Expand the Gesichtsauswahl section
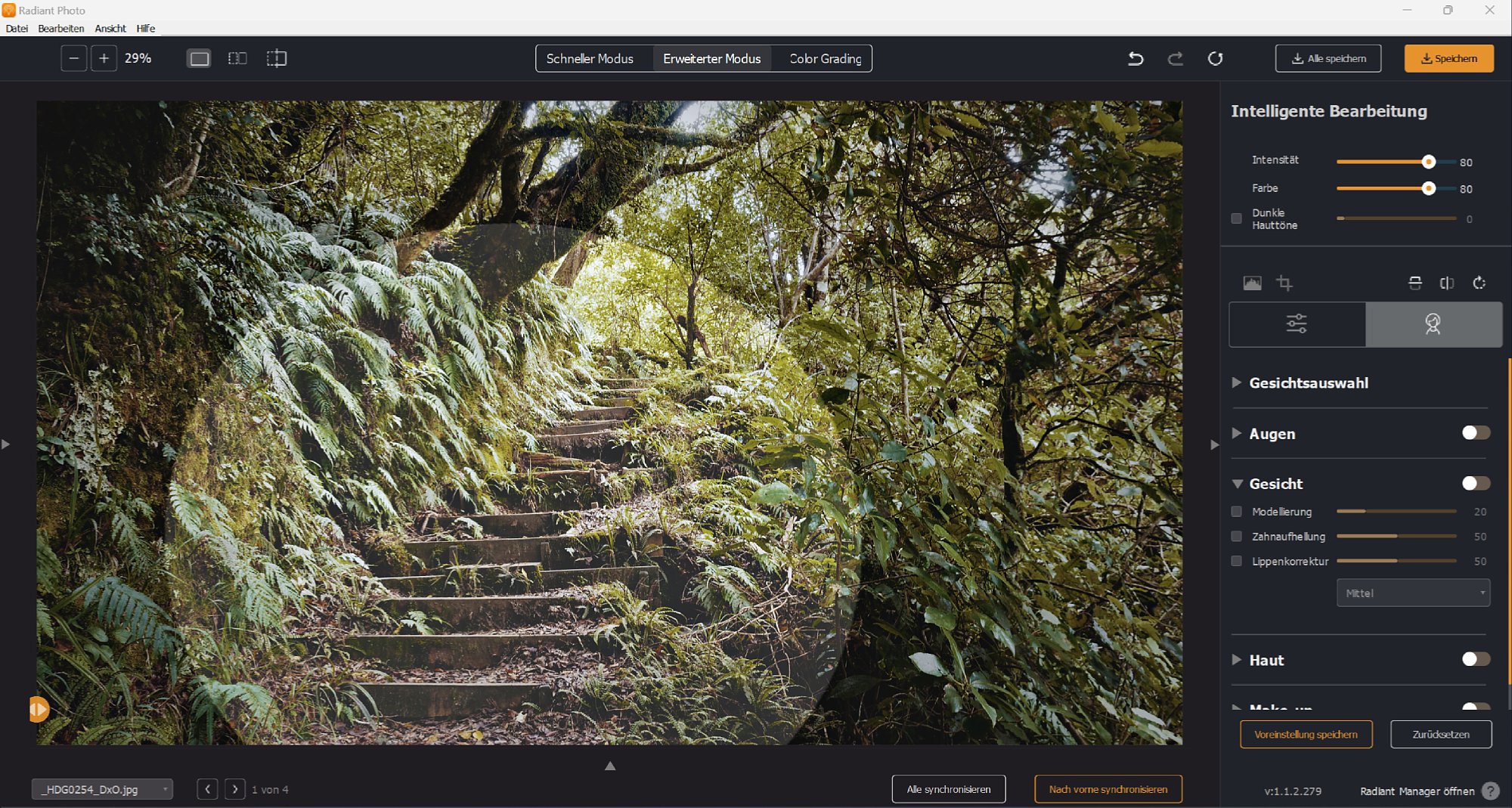 coord(1237,383)
